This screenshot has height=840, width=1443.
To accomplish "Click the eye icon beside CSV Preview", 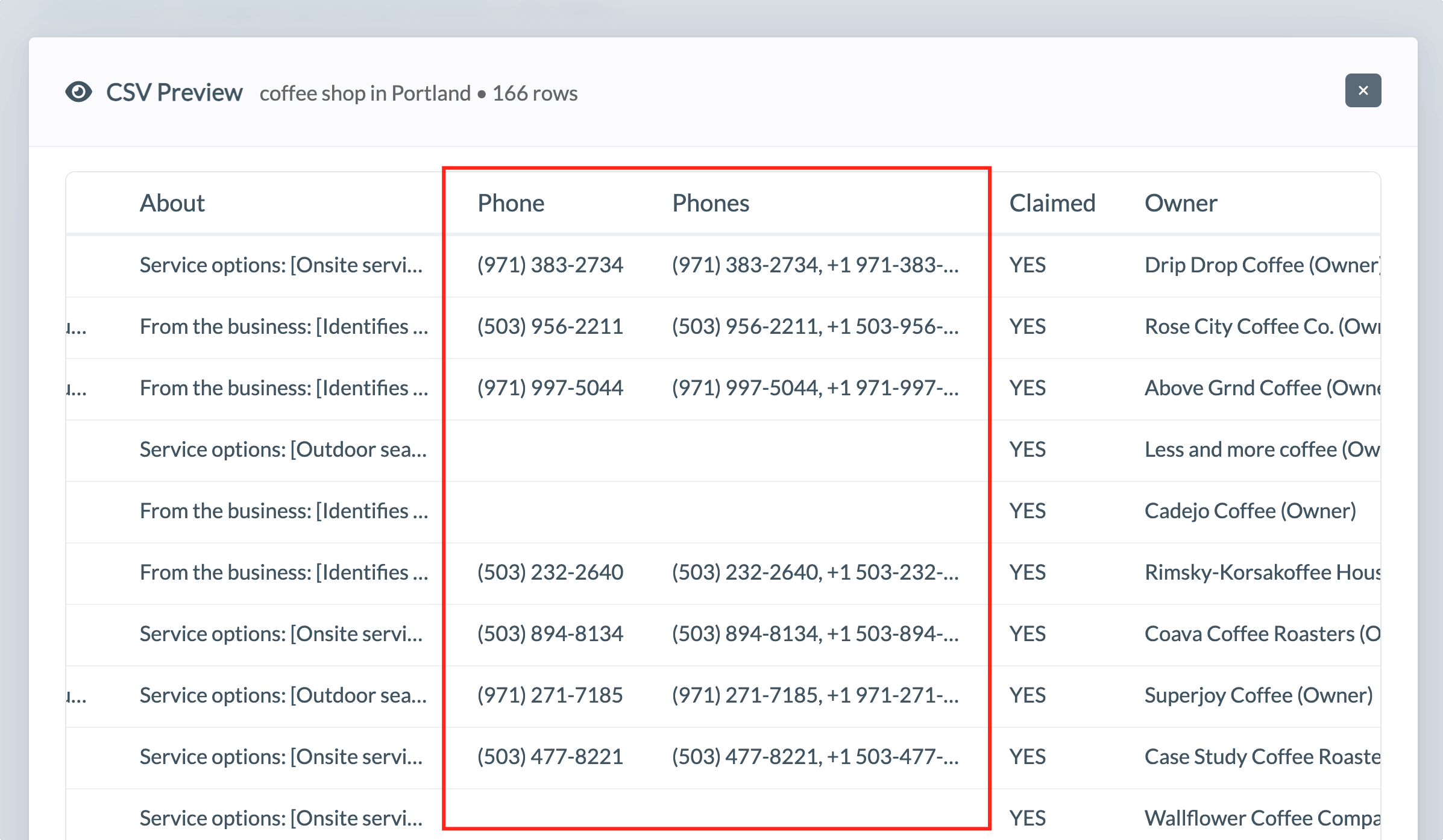I will pyautogui.click(x=79, y=92).
